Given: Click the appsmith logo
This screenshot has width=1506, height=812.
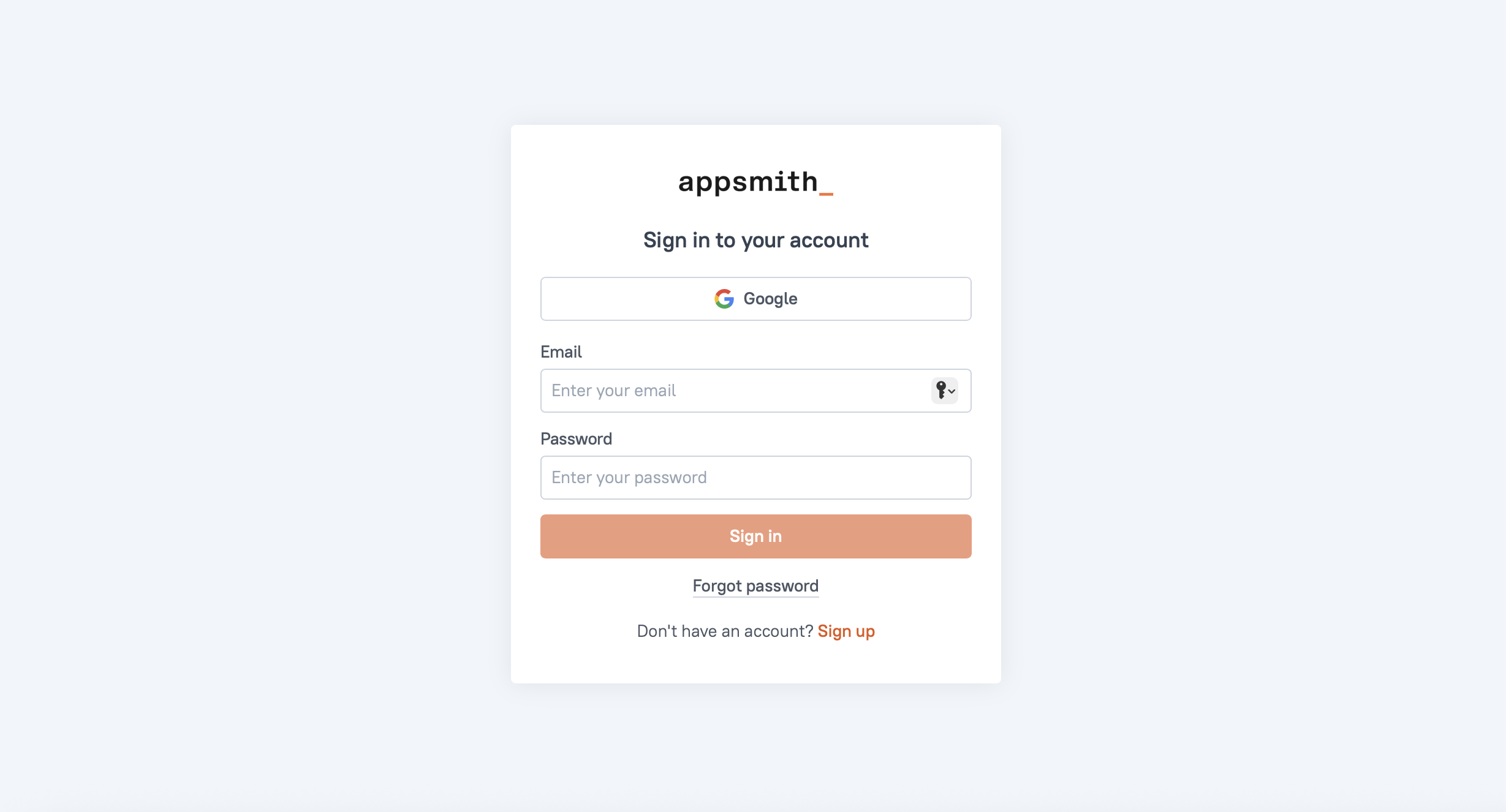Looking at the screenshot, I should (x=755, y=182).
